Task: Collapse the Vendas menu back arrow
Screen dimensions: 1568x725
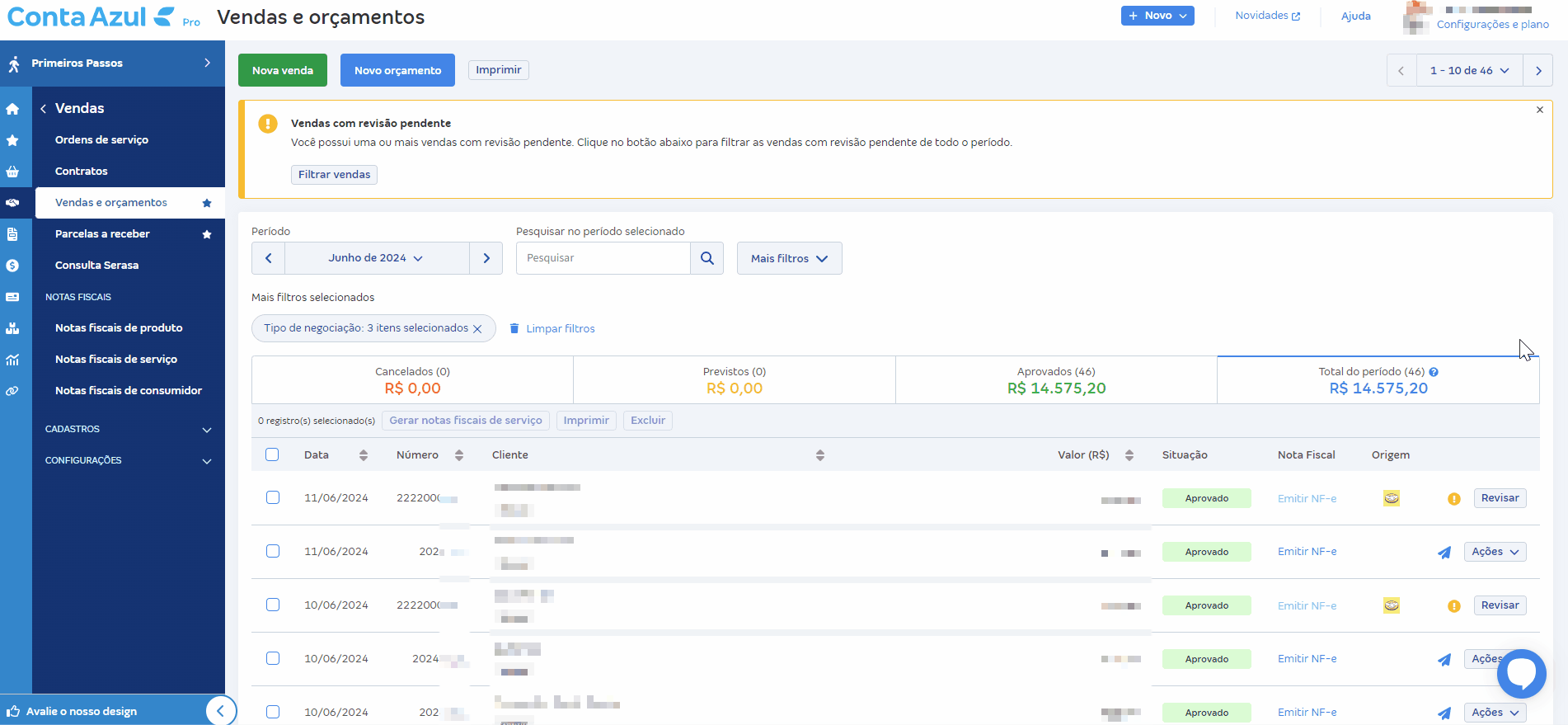Action: [x=43, y=109]
